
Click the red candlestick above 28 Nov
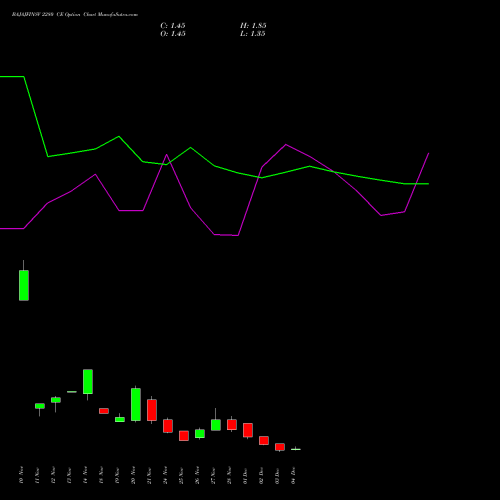point(232,425)
